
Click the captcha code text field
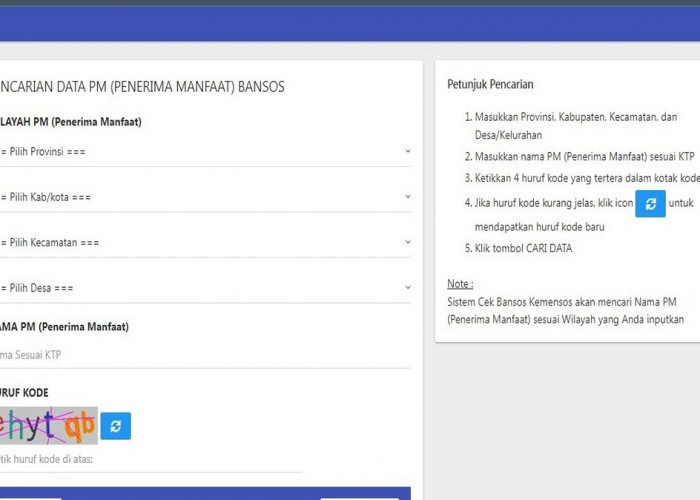(150, 460)
